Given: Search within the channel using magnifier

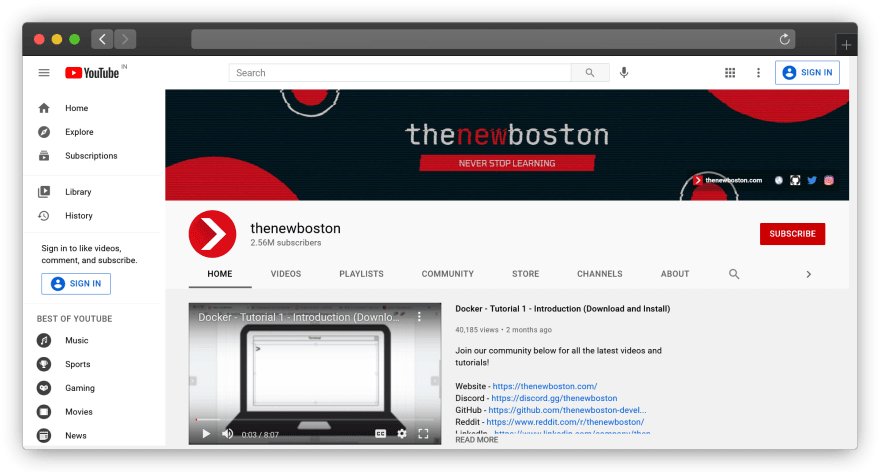Looking at the screenshot, I should click(x=734, y=274).
